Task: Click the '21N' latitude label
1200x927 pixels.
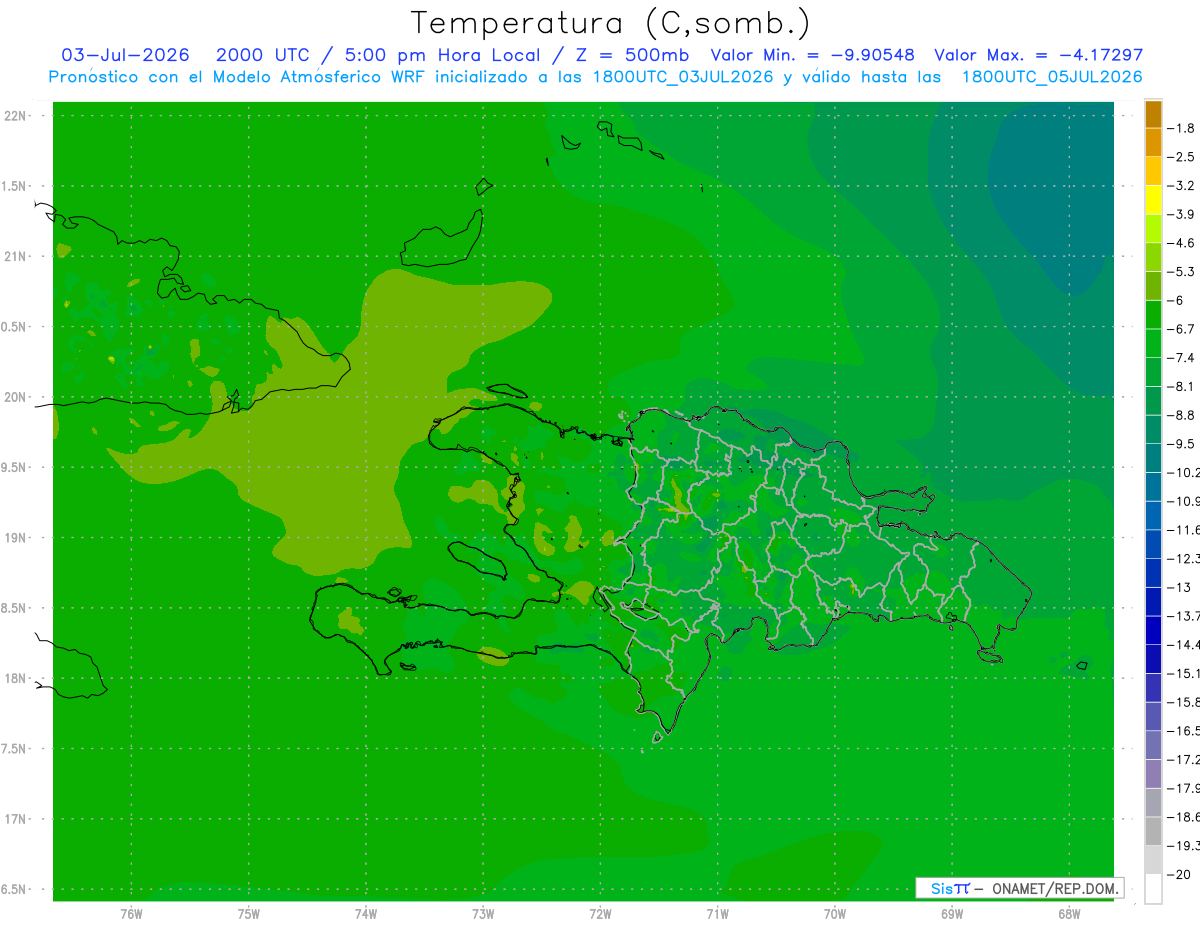Action: [x=15, y=256]
